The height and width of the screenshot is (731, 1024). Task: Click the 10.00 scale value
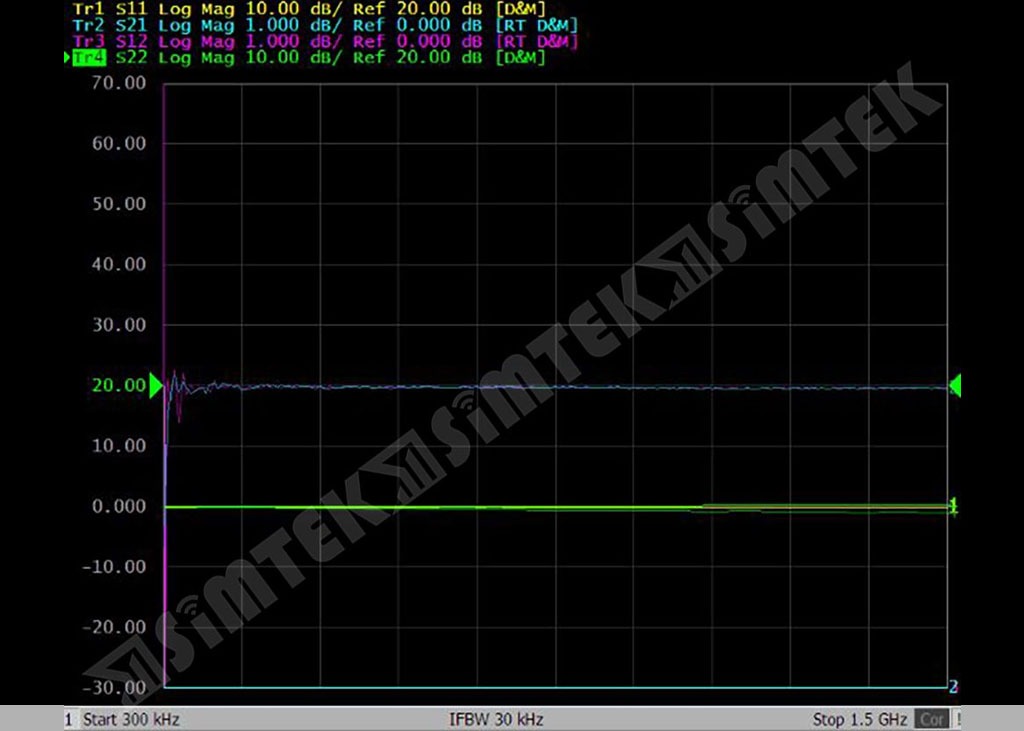tap(119, 446)
